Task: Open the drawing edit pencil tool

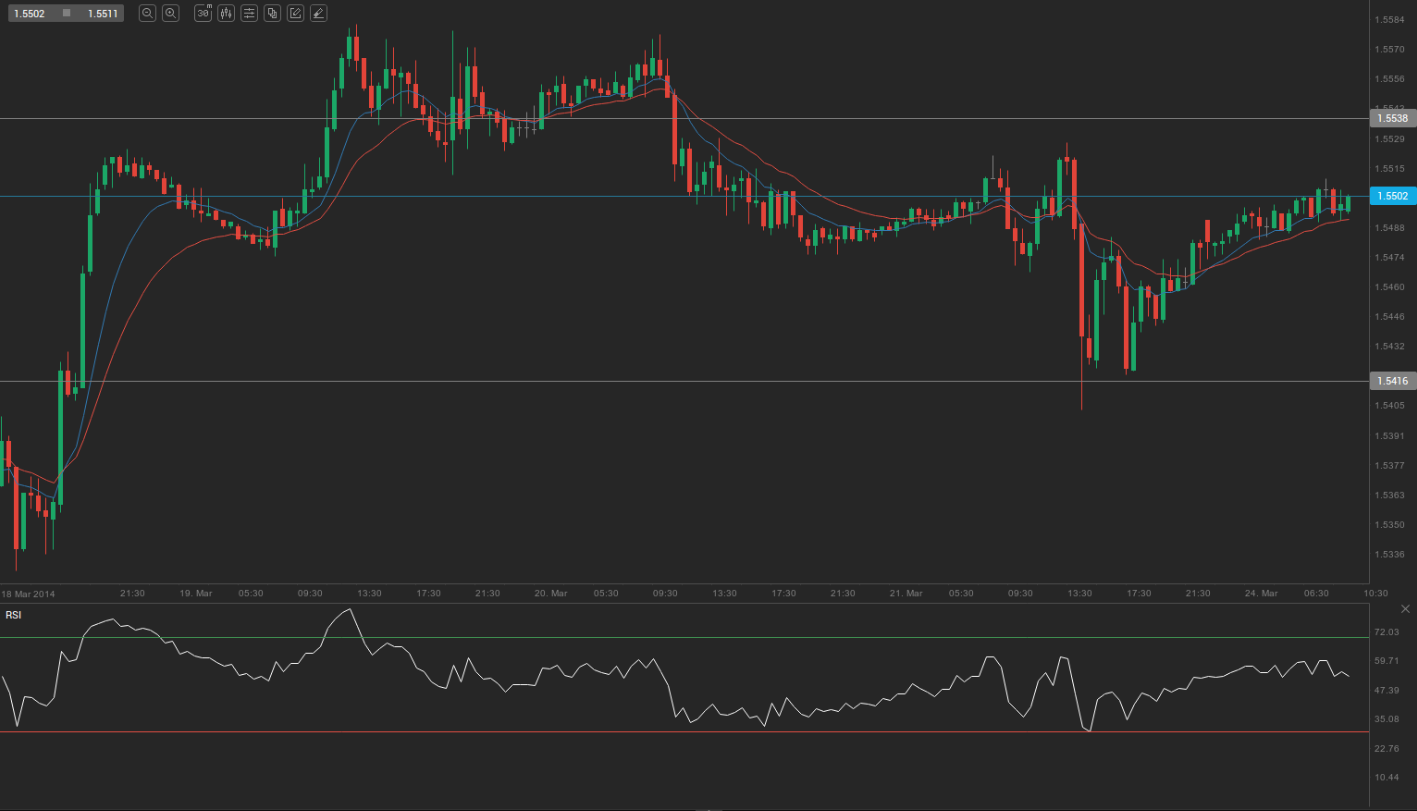Action: [295, 13]
